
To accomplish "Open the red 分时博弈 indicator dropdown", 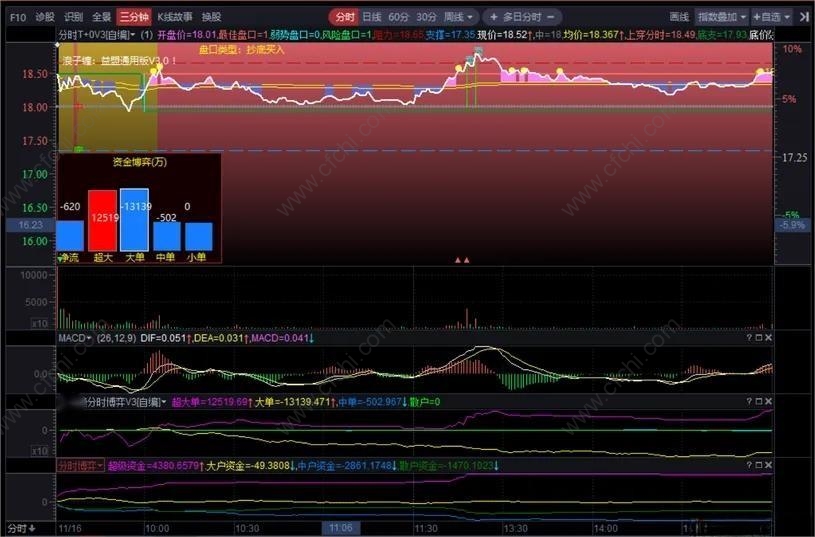I will [81, 466].
